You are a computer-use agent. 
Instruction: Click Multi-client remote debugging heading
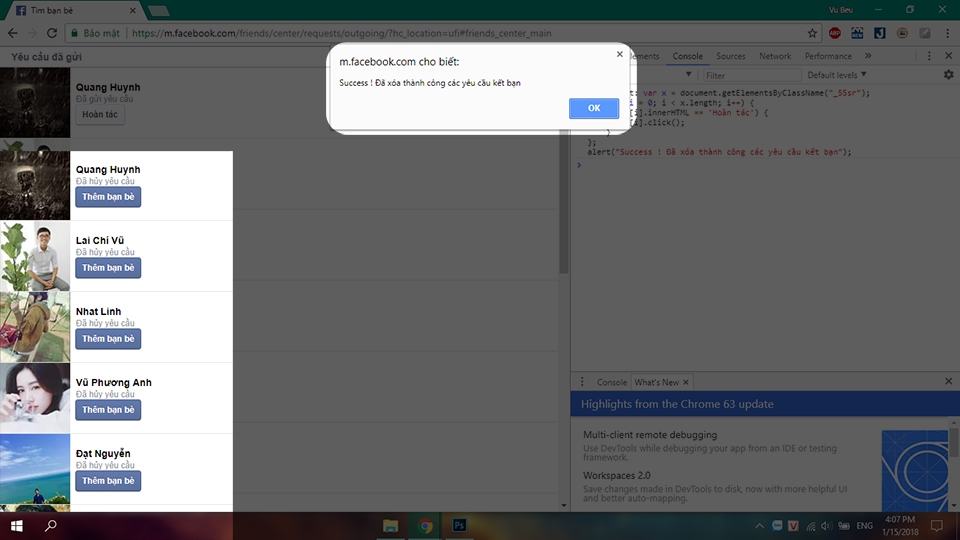coord(650,435)
